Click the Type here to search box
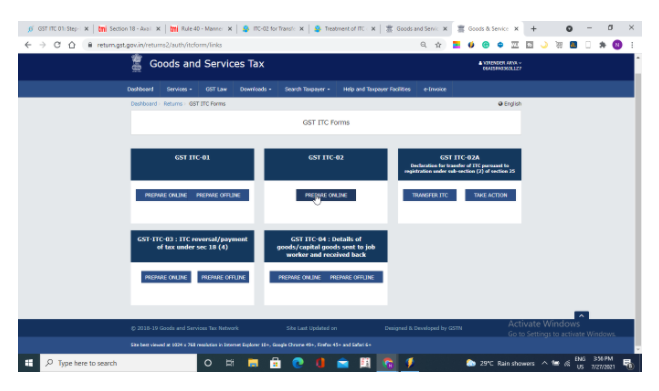 click(118, 363)
